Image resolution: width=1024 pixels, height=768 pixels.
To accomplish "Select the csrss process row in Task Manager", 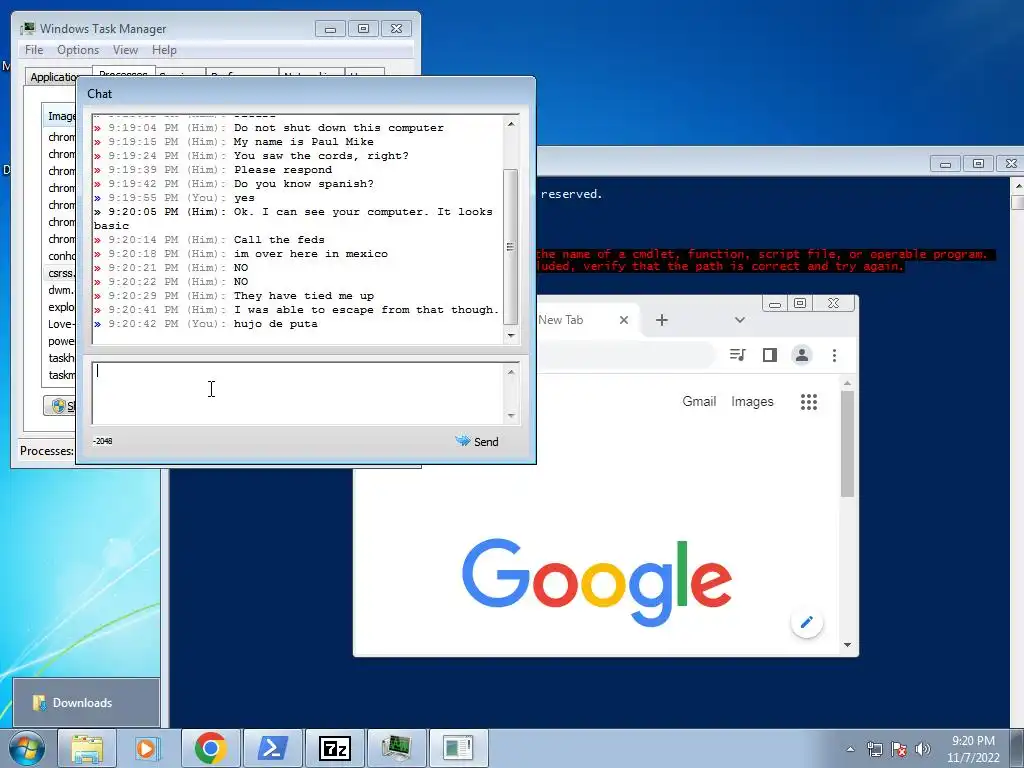I will click(61, 273).
